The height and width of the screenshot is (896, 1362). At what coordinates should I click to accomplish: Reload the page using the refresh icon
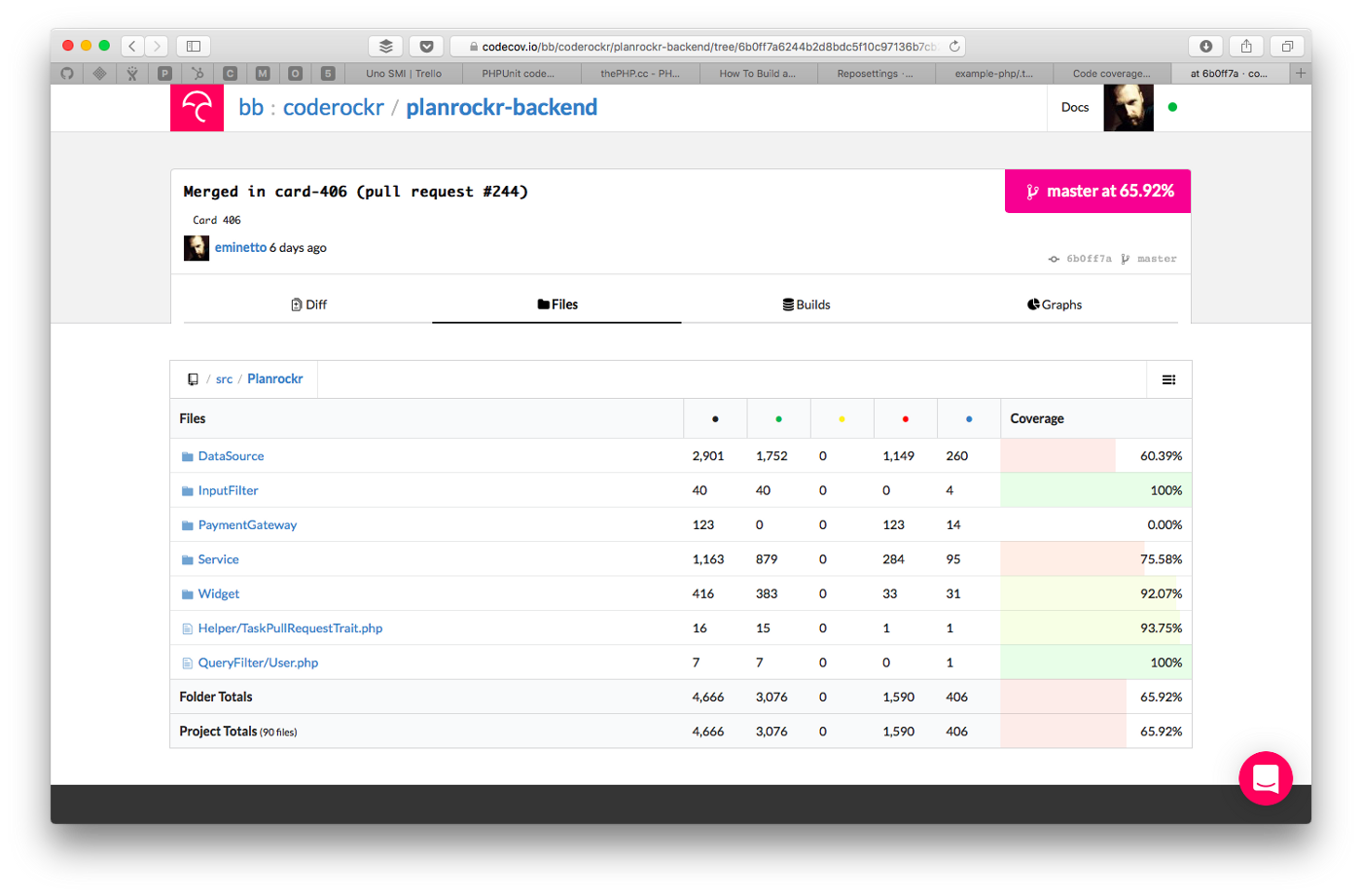pos(954,46)
